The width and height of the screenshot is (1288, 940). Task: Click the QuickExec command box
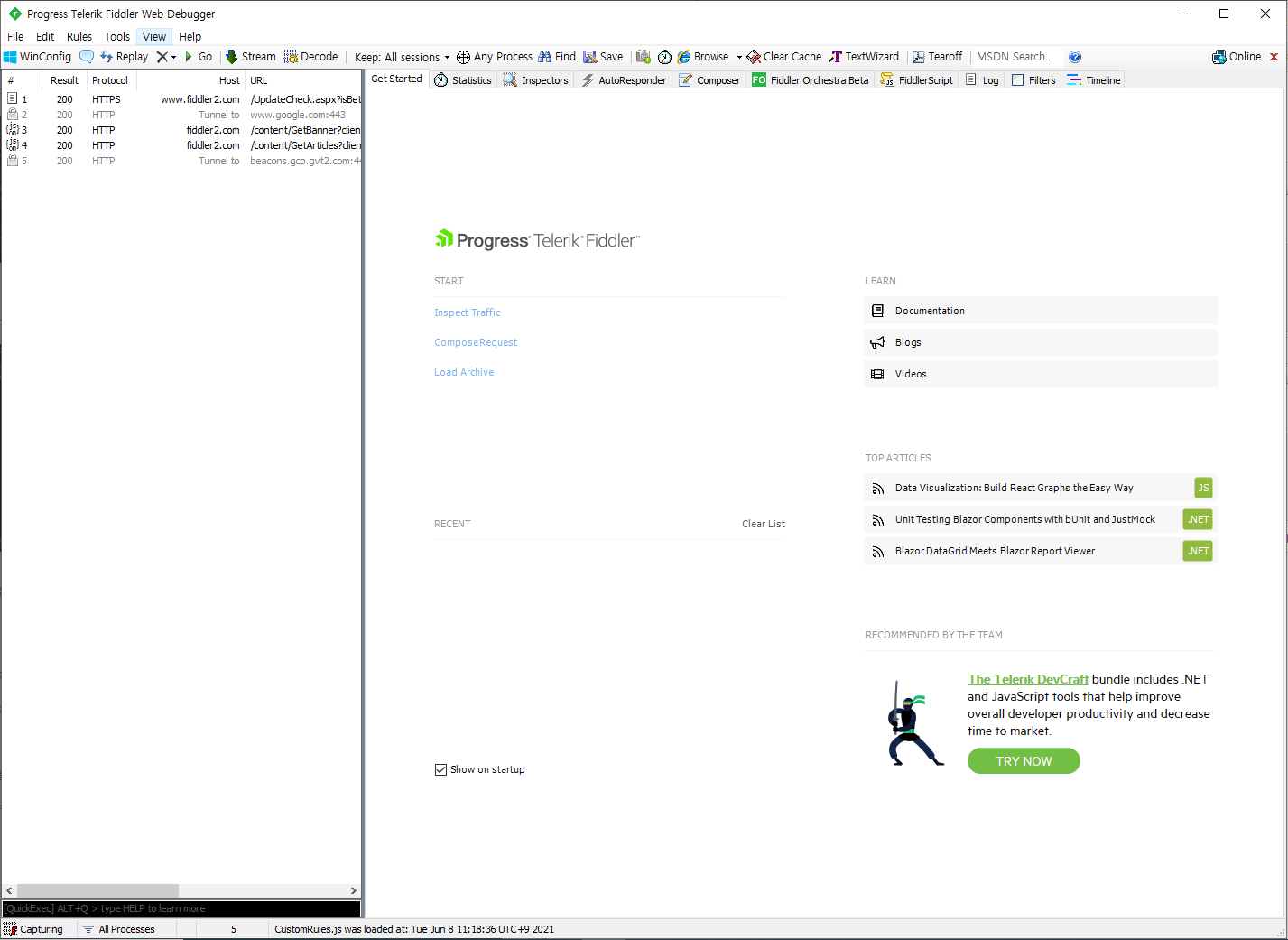tap(181, 908)
